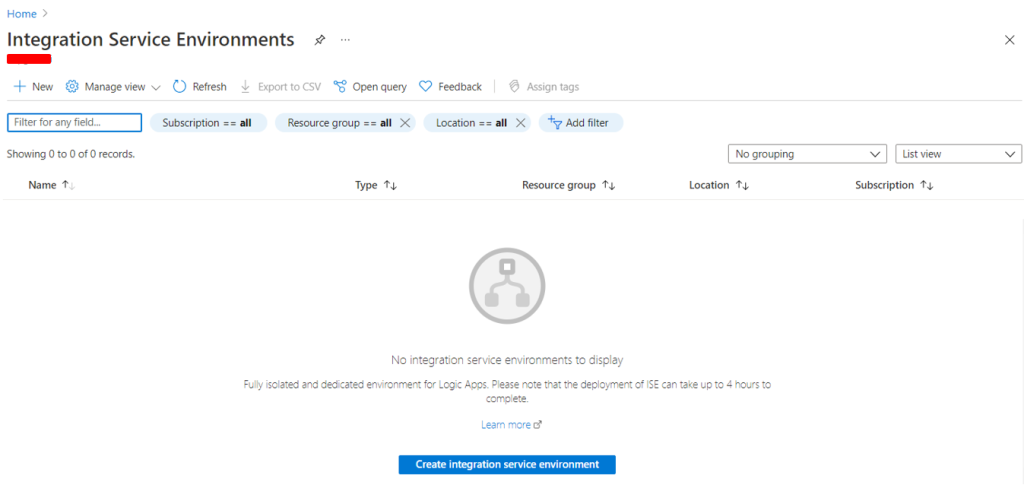Sort by Resource group column

pos(569,186)
